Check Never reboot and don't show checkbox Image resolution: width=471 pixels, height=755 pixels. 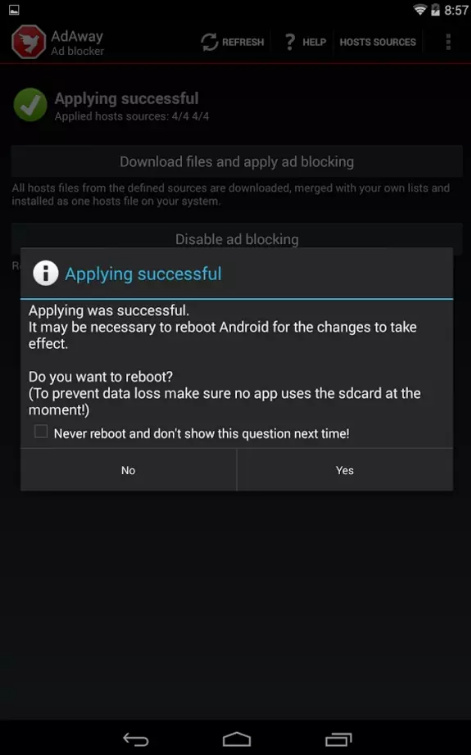[41, 431]
